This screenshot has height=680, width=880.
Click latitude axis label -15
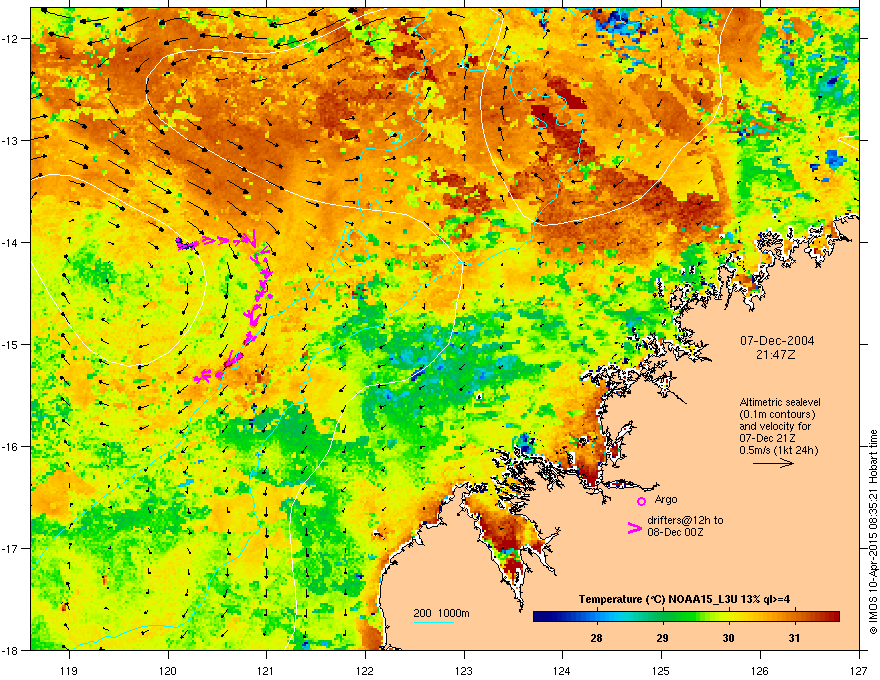tap(11, 344)
